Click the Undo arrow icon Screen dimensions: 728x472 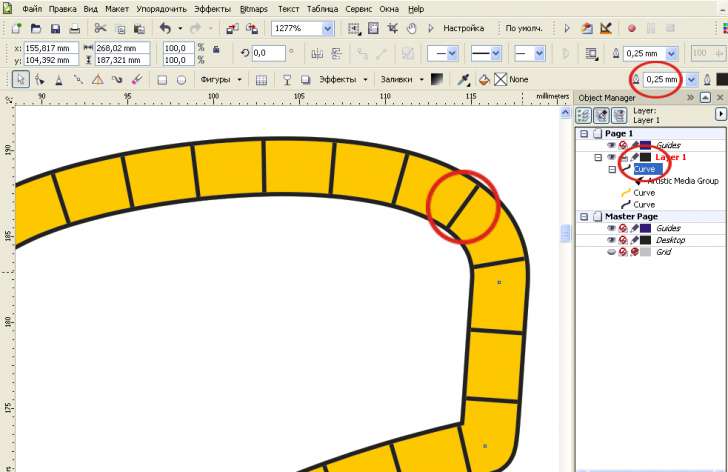point(165,29)
